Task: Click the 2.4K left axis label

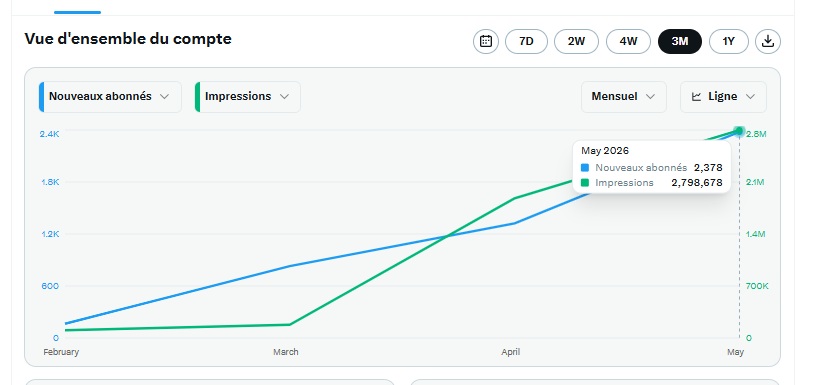Action: coord(49,134)
